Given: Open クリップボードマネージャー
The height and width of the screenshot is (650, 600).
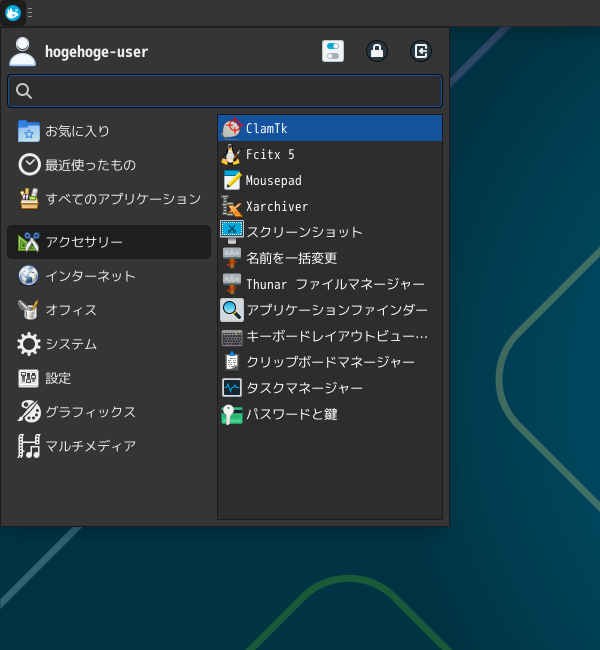Looking at the screenshot, I should click(330, 362).
